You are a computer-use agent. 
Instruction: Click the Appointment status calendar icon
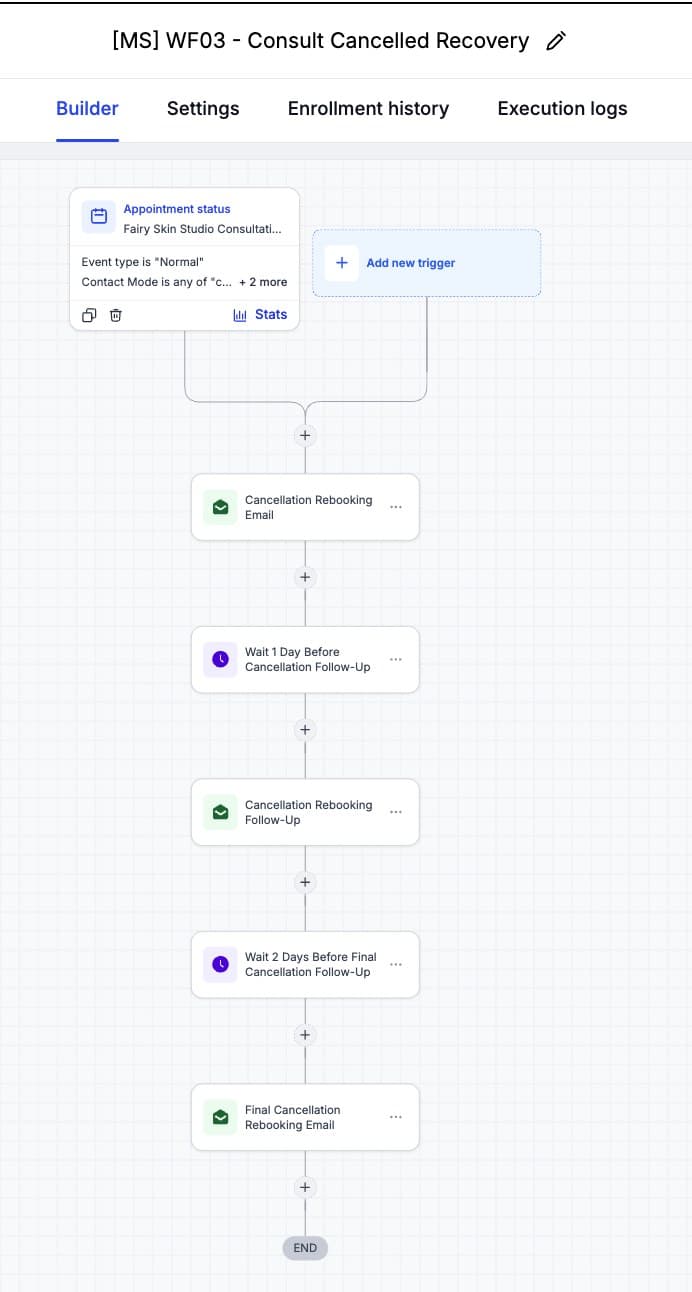pyautogui.click(x=99, y=216)
